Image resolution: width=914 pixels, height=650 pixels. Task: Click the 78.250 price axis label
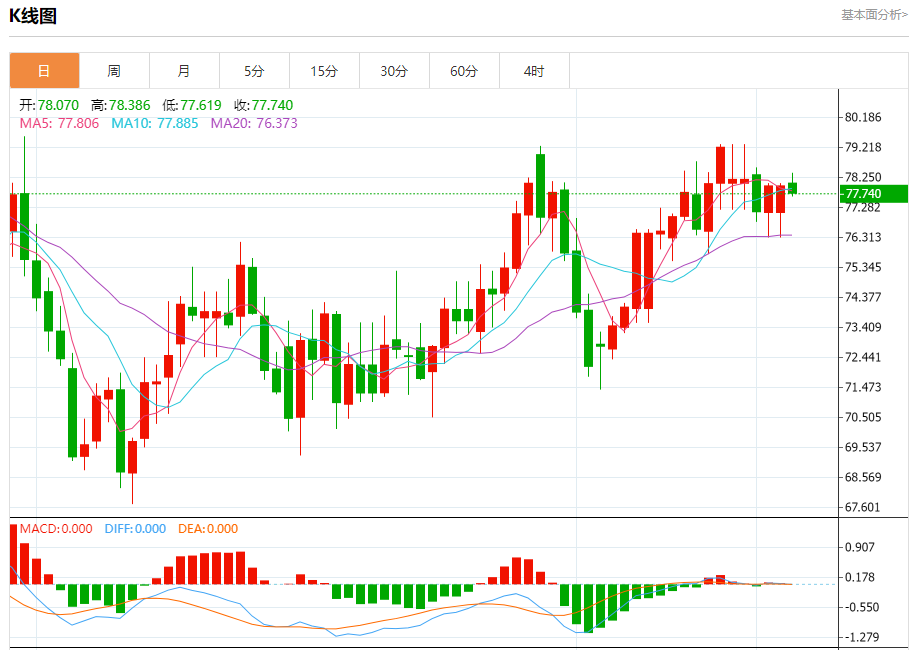[x=863, y=177]
